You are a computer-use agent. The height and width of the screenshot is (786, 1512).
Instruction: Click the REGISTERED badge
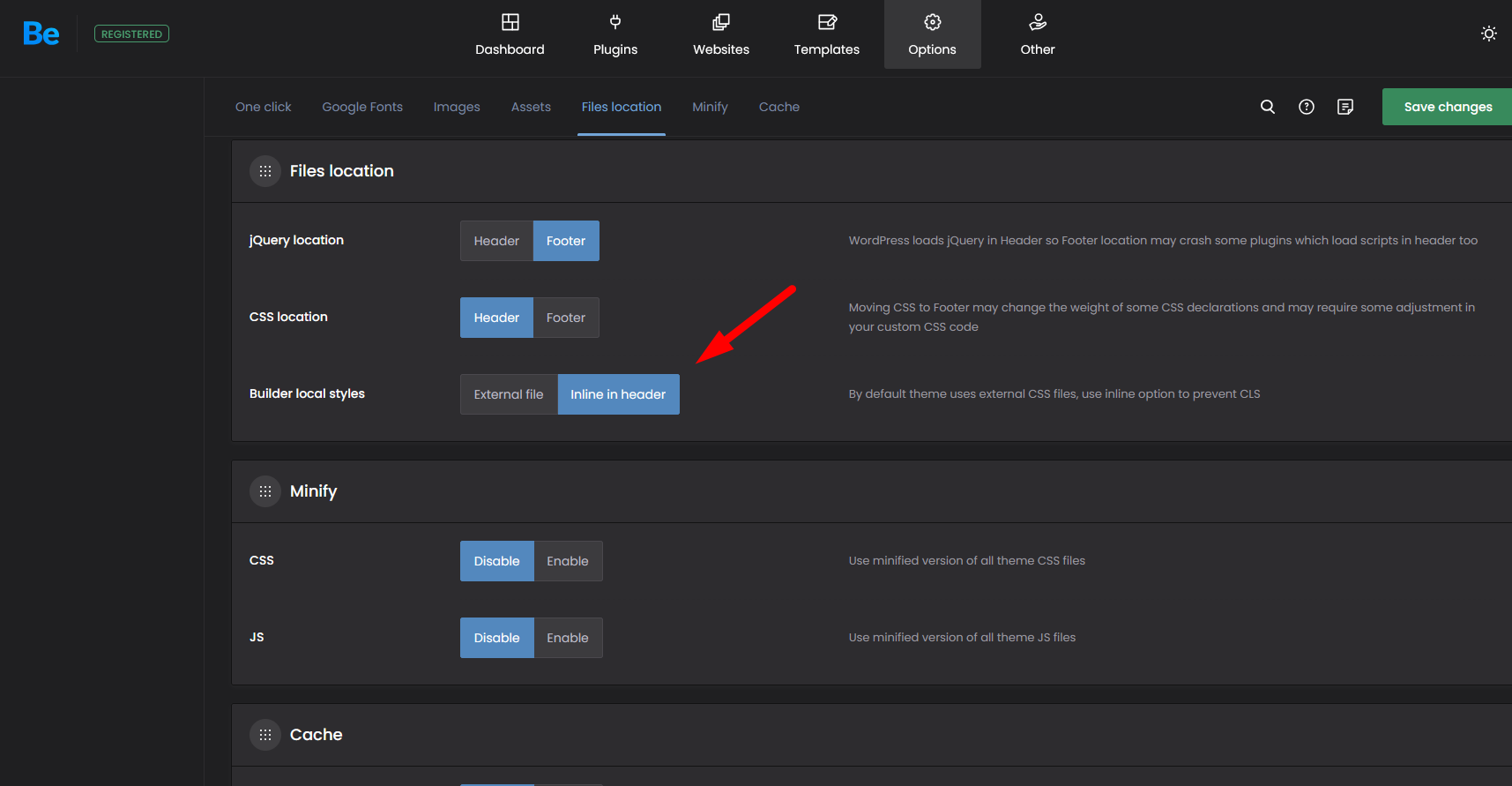(131, 34)
